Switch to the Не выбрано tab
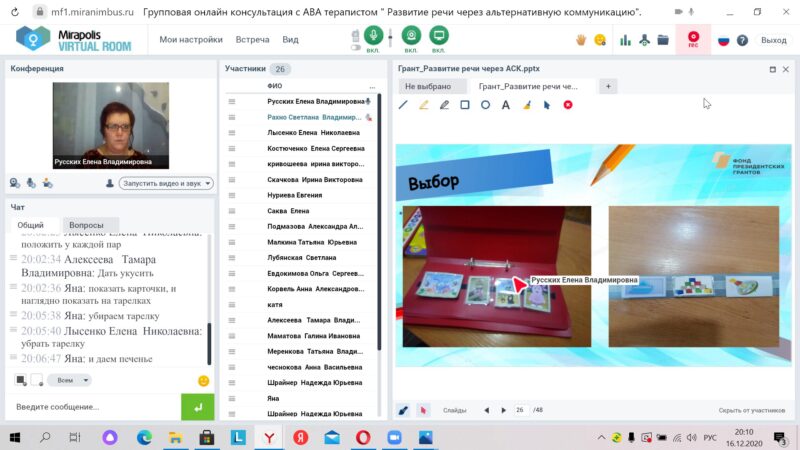 click(432, 86)
